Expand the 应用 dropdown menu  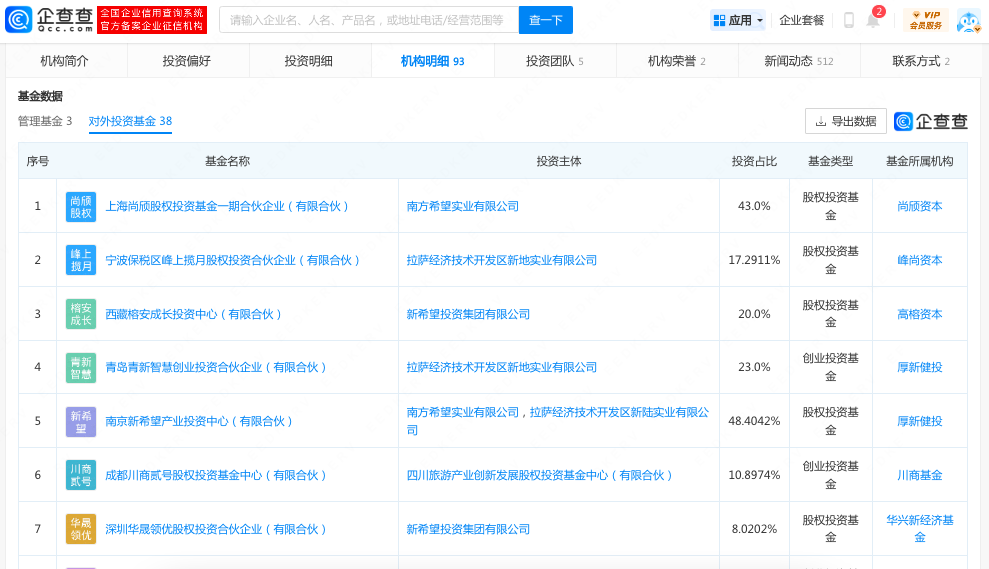coord(738,20)
